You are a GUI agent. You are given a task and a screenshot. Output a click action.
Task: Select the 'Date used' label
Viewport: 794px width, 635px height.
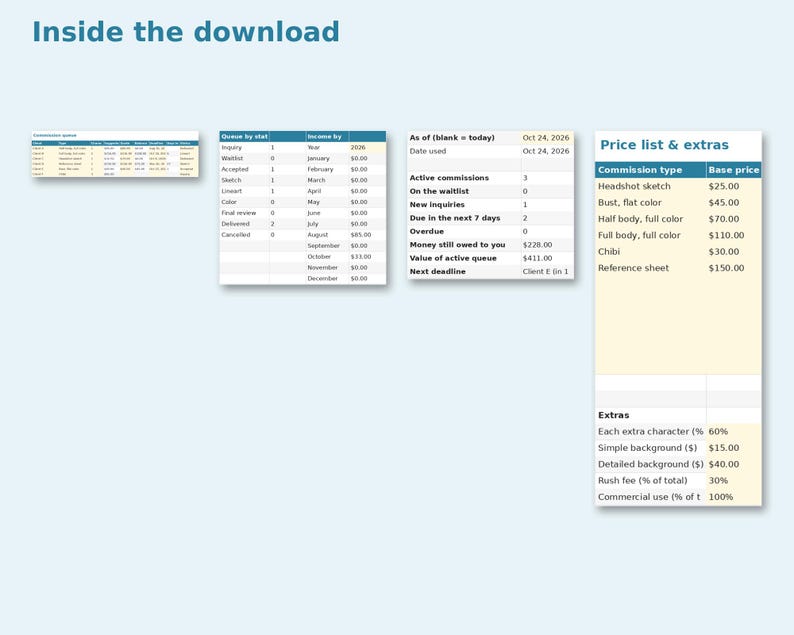click(x=428, y=151)
